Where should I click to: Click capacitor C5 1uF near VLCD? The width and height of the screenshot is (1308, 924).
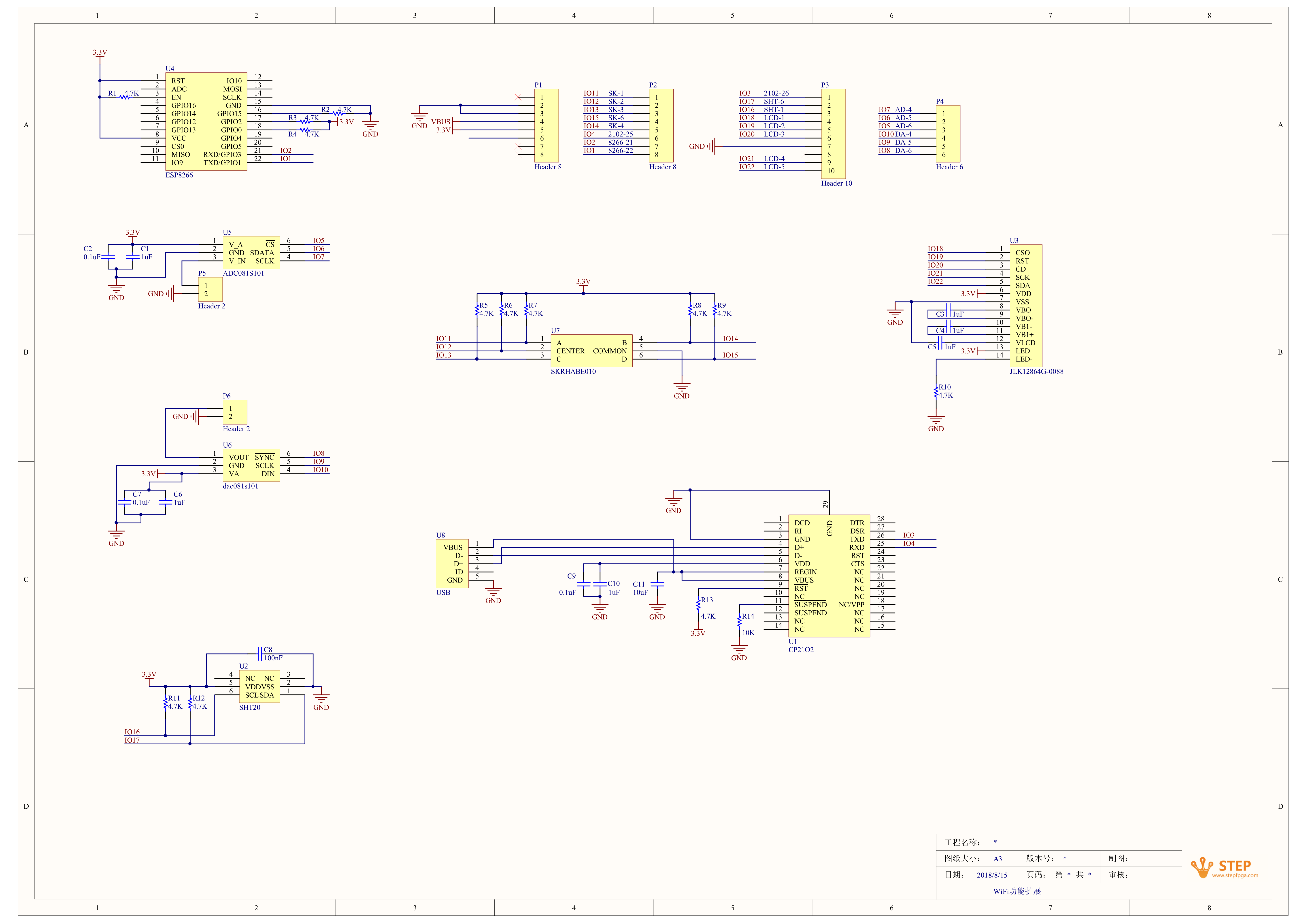pos(940,343)
